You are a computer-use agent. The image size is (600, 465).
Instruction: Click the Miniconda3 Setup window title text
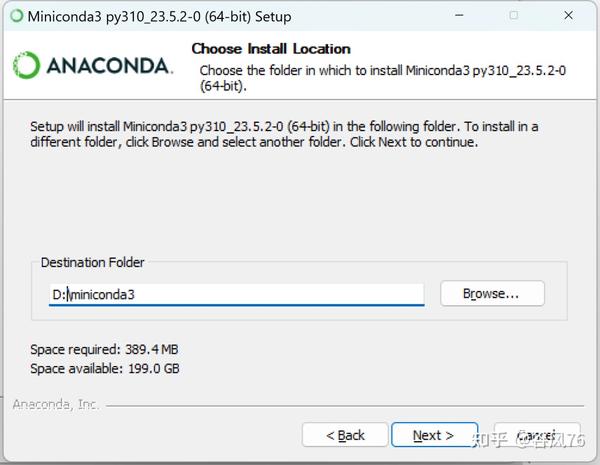[160, 17]
